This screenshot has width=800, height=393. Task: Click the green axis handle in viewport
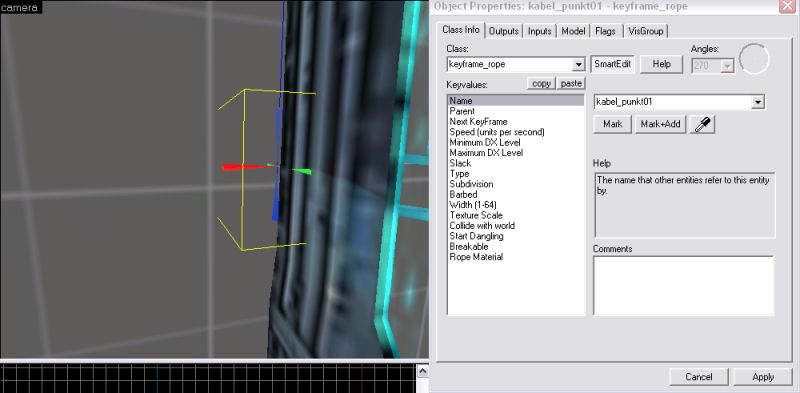pyautogui.click(x=301, y=171)
